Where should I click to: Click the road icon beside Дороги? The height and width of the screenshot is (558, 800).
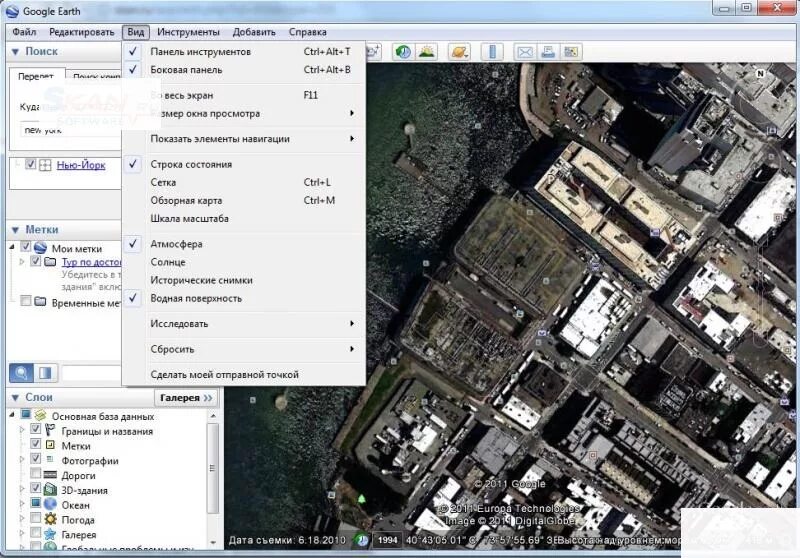tap(50, 475)
